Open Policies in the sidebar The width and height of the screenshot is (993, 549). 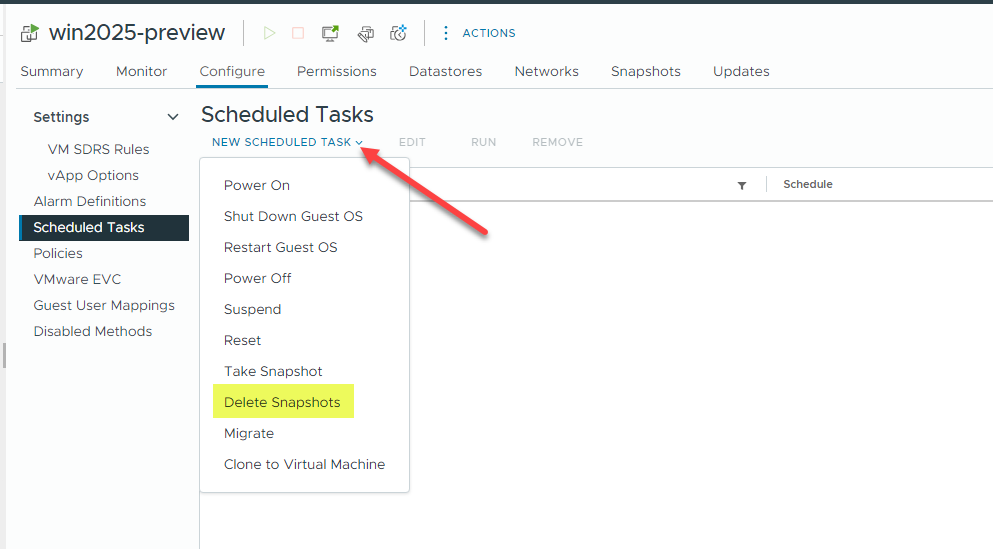pos(58,253)
